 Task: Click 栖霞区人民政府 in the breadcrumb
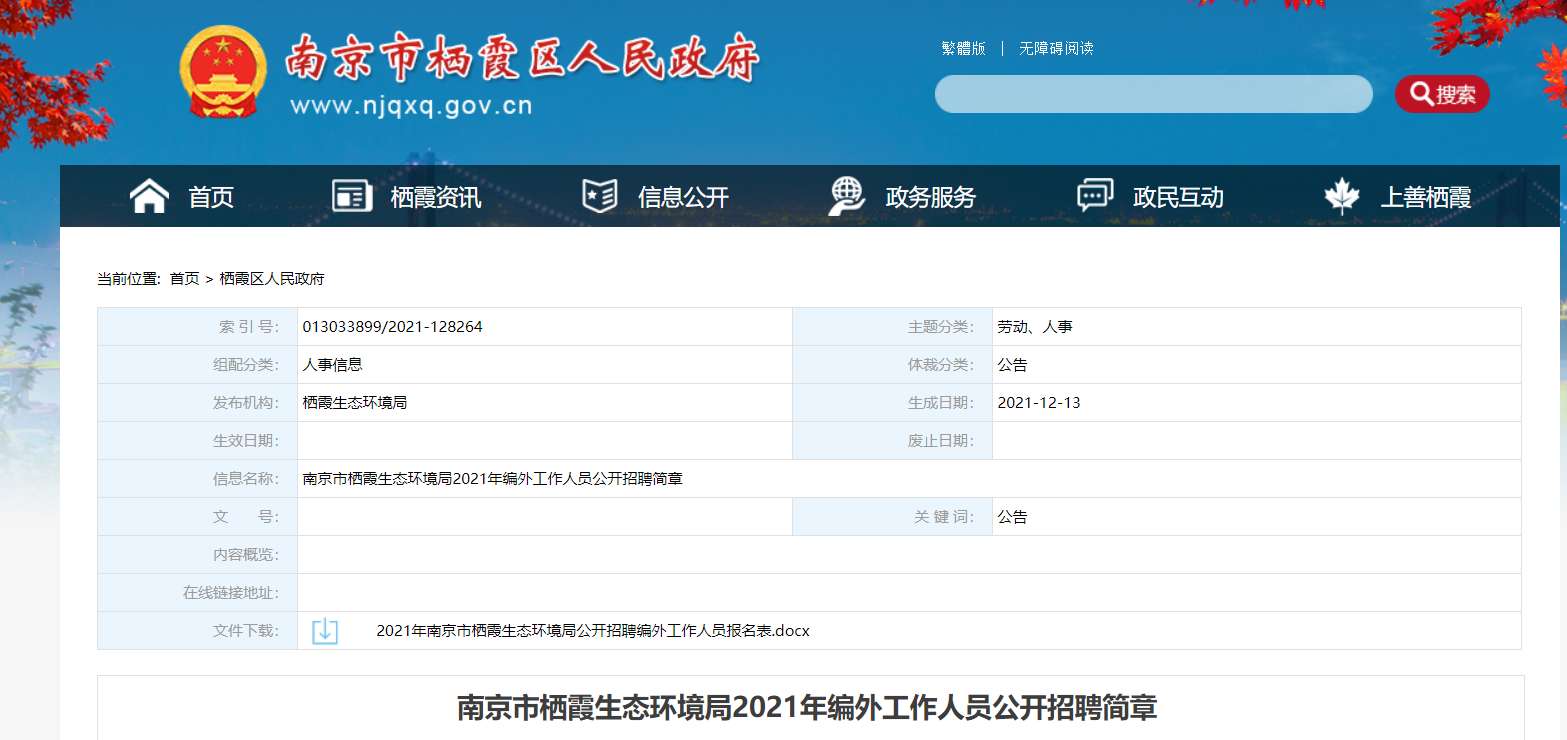(x=272, y=279)
